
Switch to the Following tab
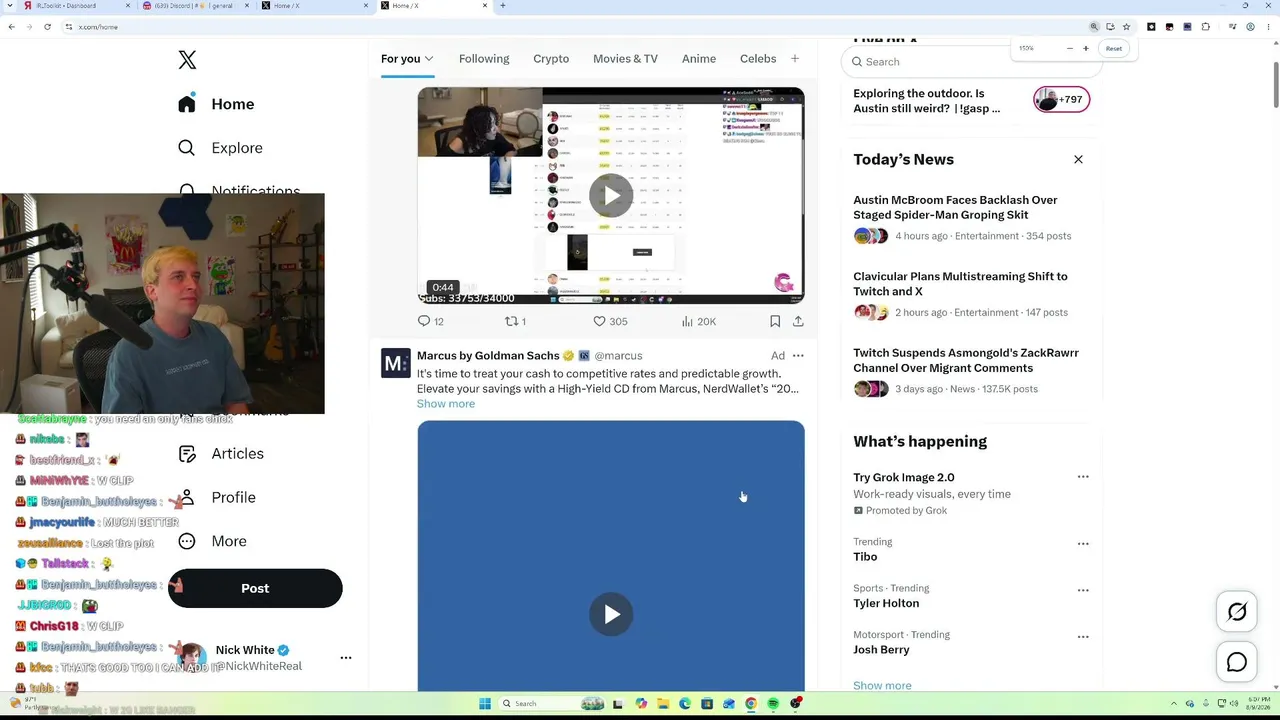click(x=484, y=59)
